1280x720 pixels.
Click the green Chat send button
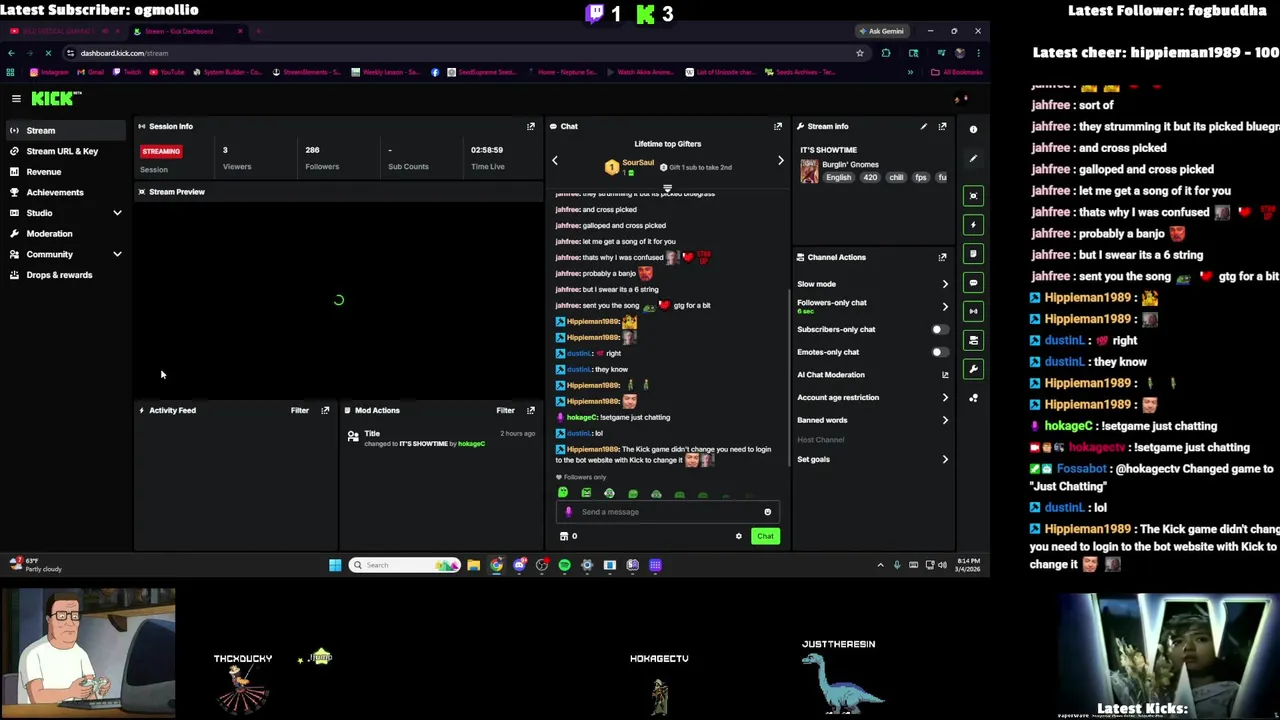[765, 536]
